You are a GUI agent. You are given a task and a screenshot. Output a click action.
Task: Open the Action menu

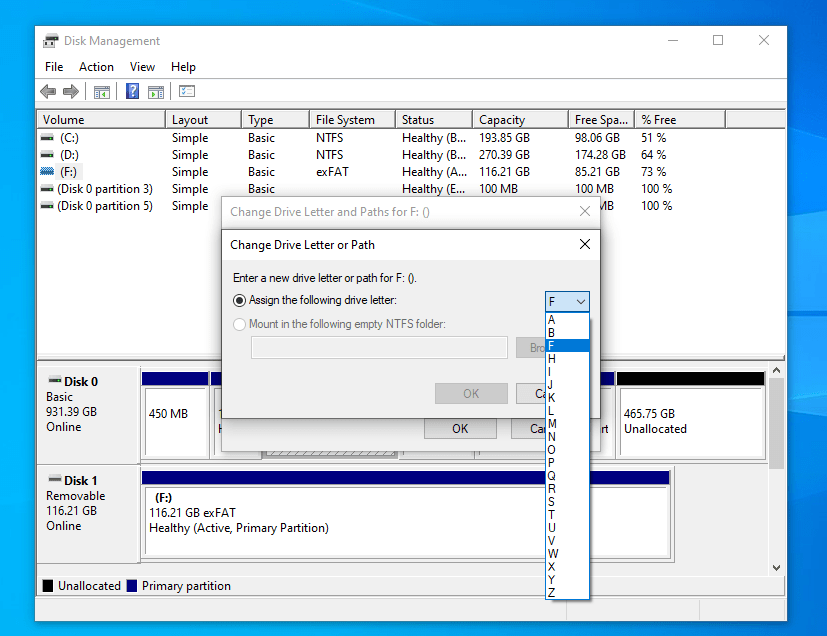coord(96,67)
